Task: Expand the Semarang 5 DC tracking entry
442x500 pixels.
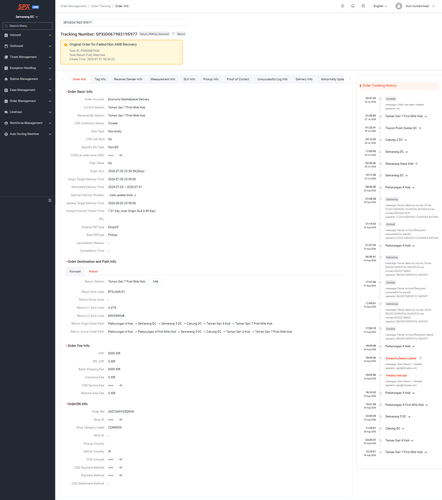Action: (409, 417)
